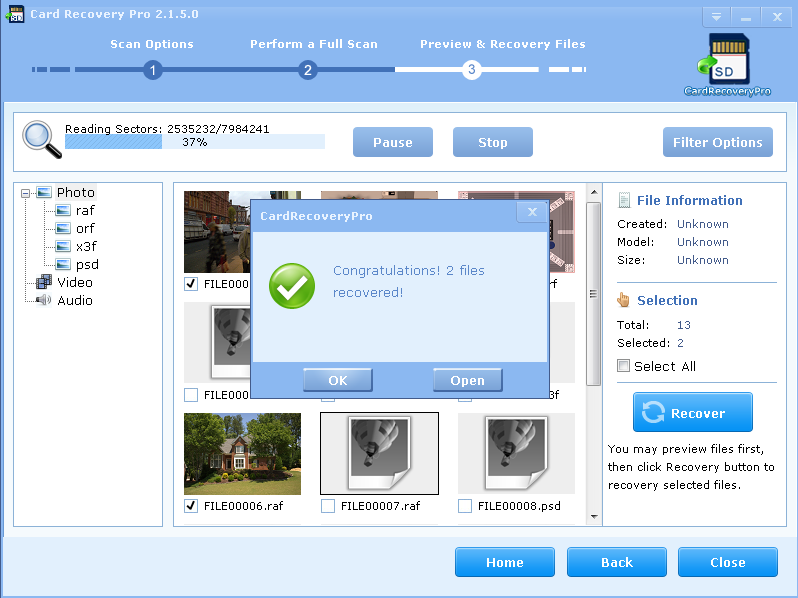Click the Created Unknown value

pos(702,224)
